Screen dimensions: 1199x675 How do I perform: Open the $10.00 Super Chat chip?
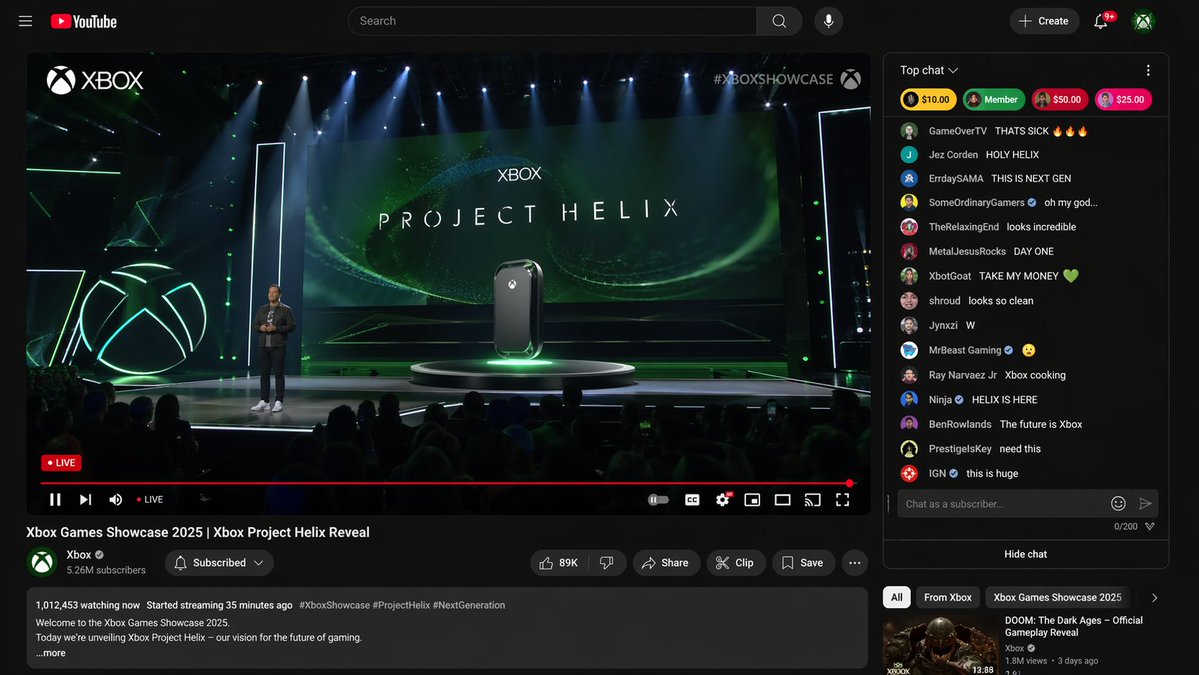coord(928,99)
